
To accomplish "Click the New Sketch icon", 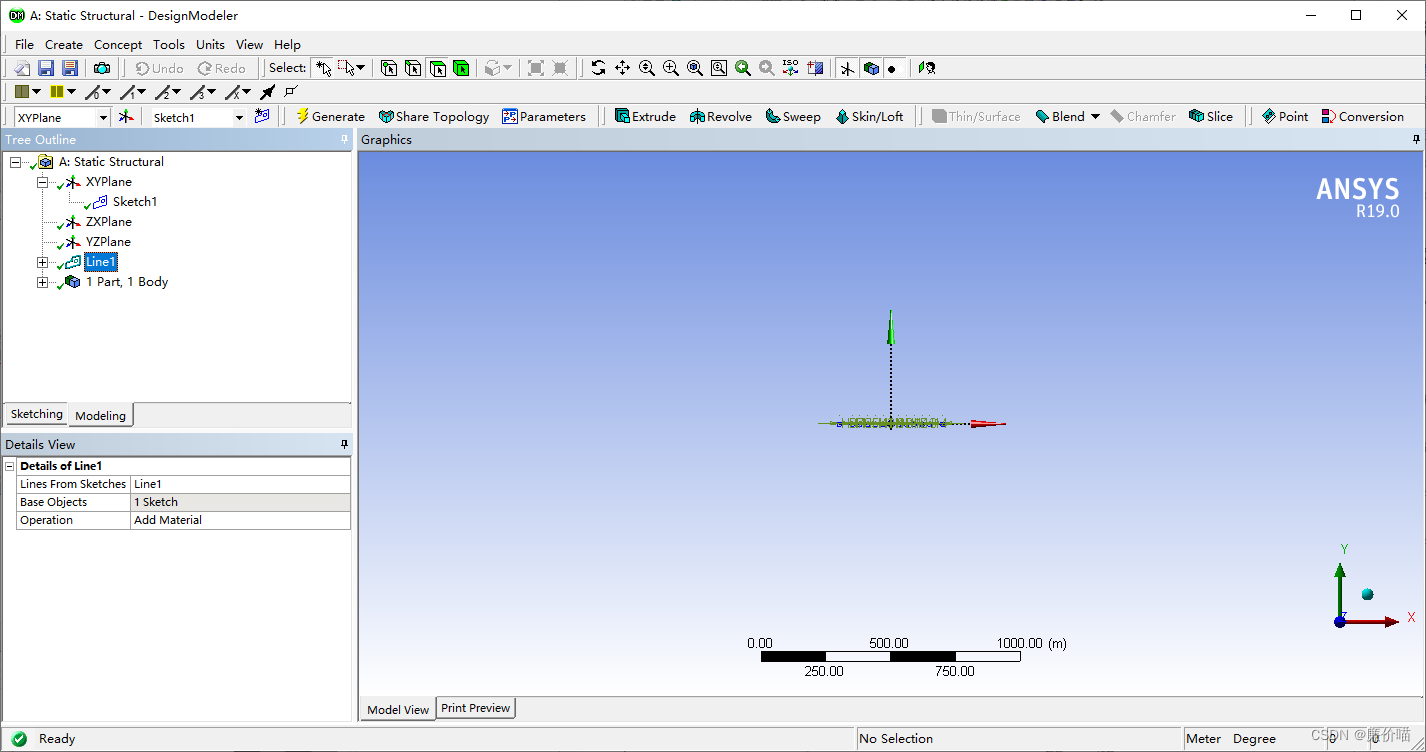I will (262, 117).
